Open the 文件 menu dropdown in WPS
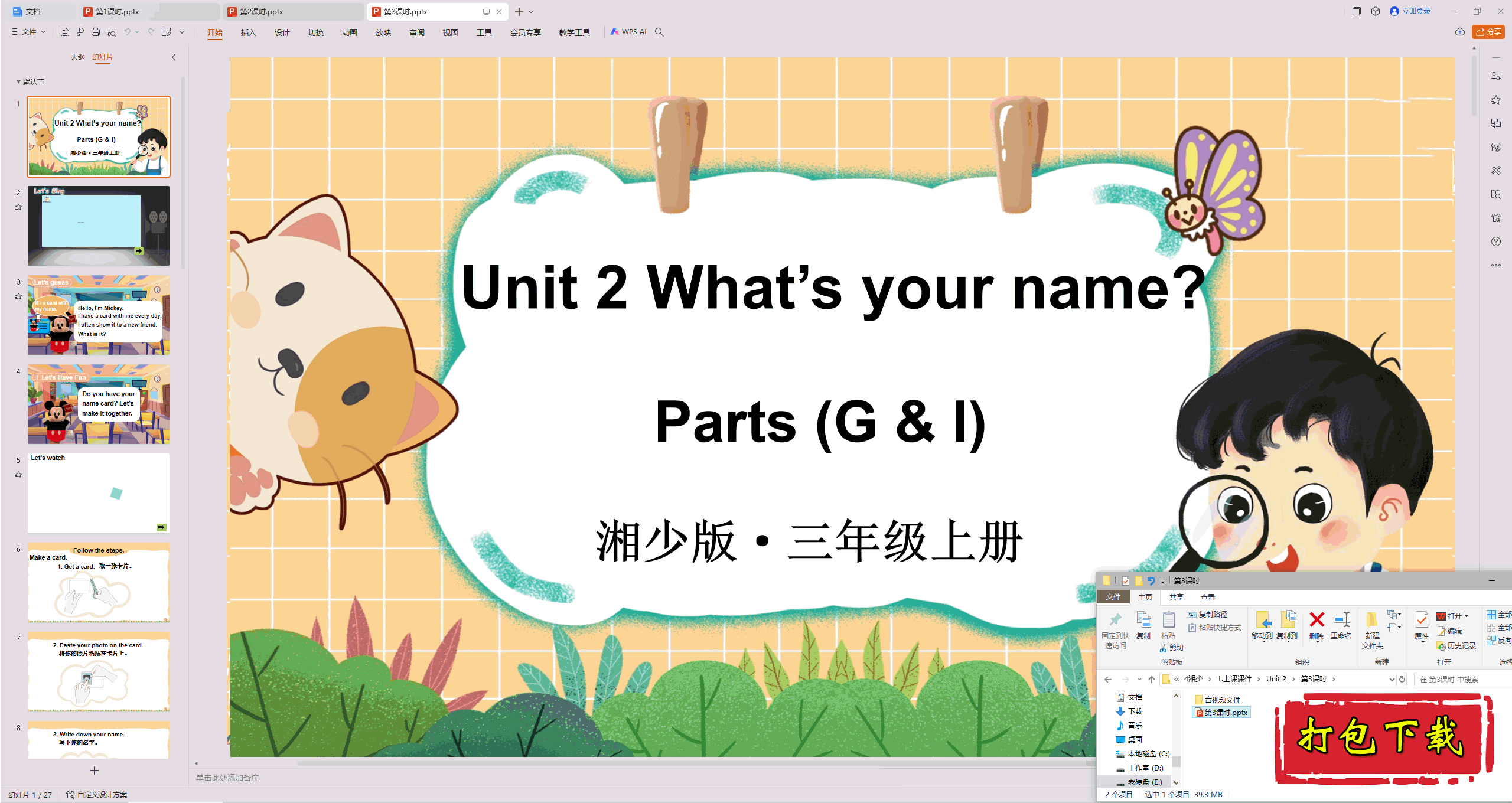 click(x=28, y=32)
